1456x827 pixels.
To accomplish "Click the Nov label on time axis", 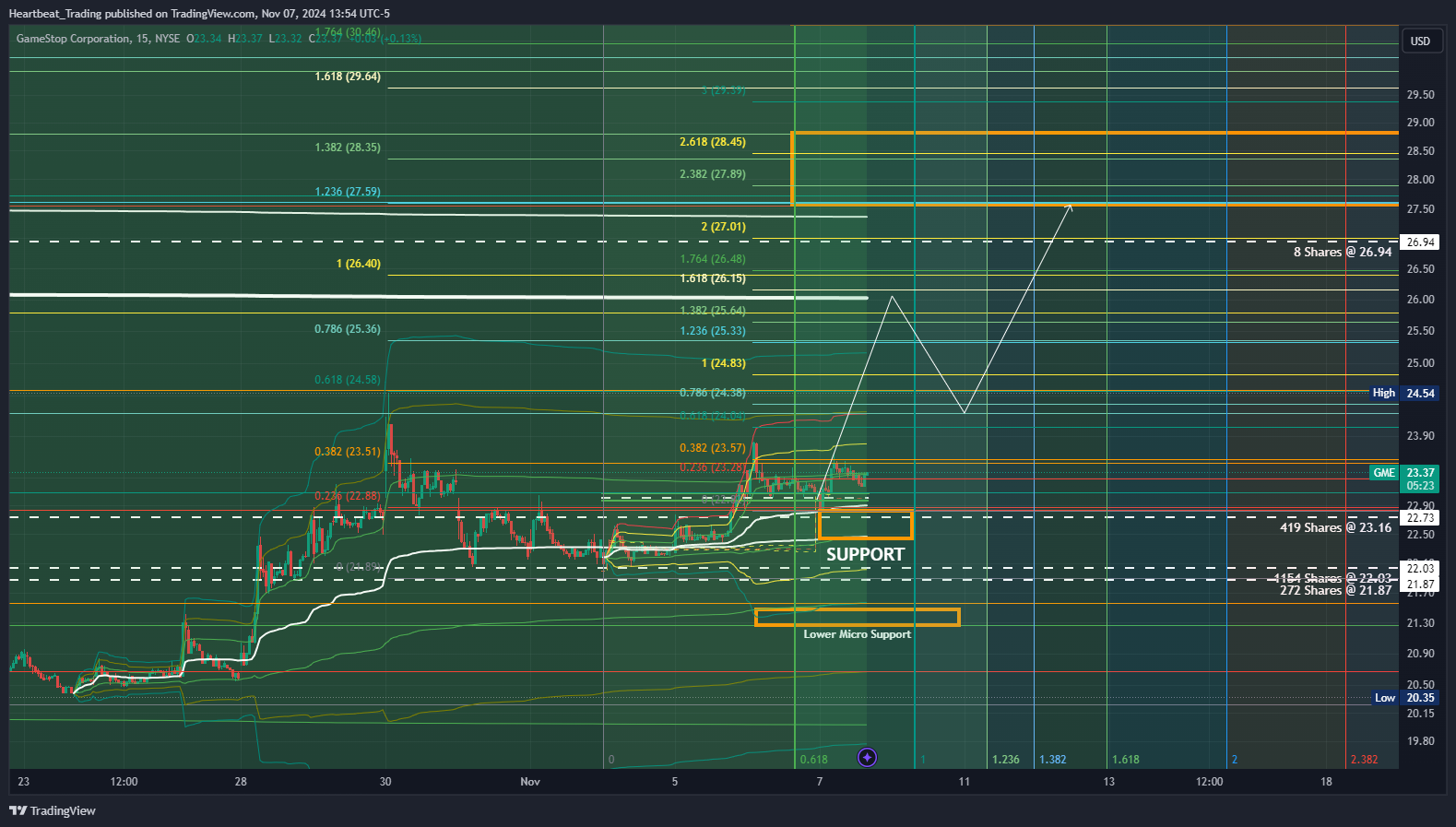I will click(530, 782).
